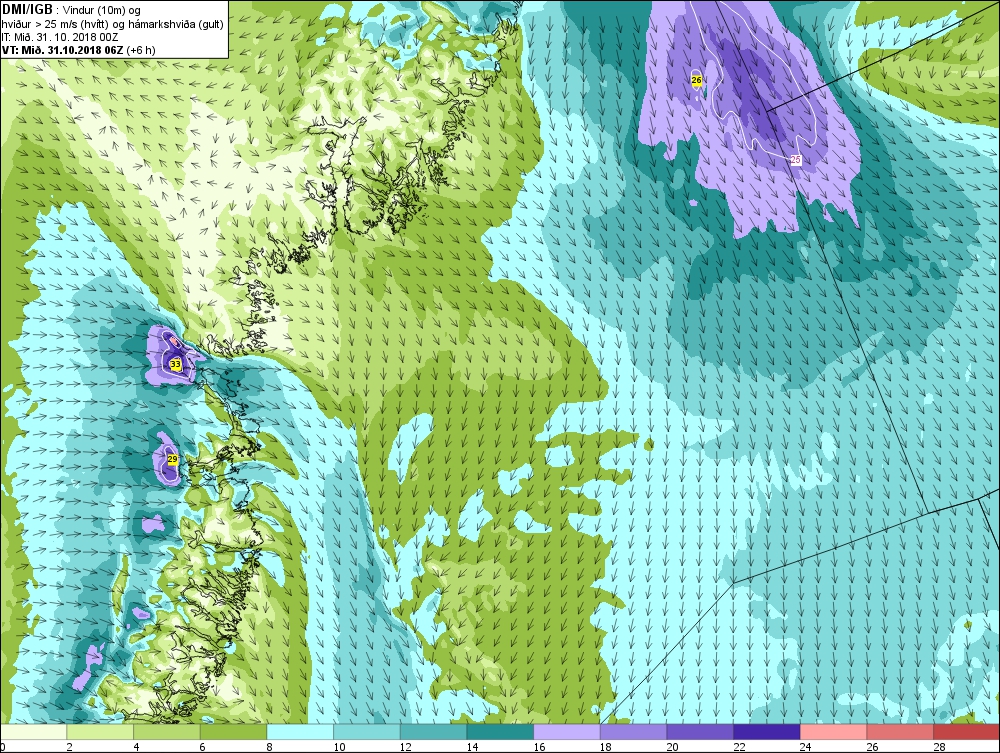Image resolution: width=1000 pixels, height=753 pixels.
Task: Click the 'Vindur (10m) og' label
Action: pos(102,11)
